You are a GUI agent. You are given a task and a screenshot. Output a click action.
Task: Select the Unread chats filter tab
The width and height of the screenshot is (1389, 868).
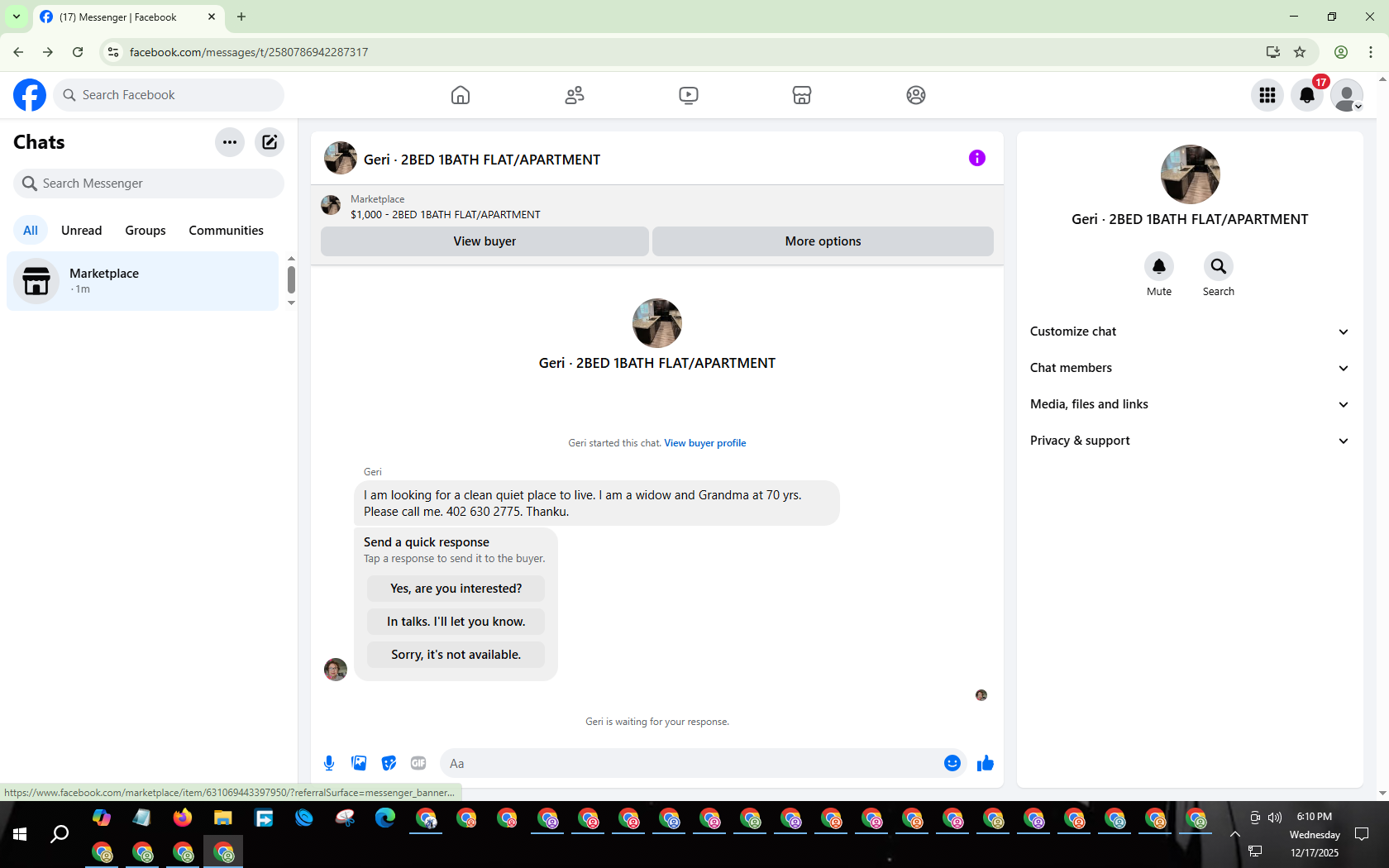82,231
